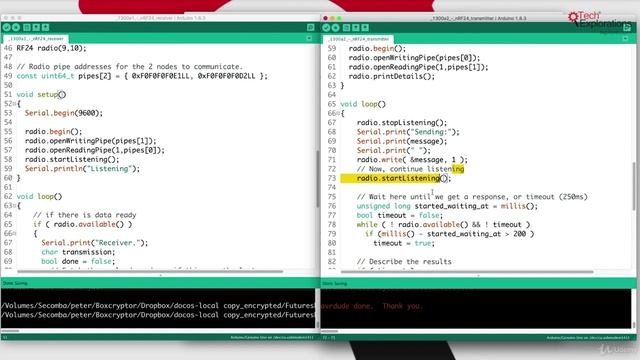Click 'Serial.print("Sending:");' in transmitter
Viewport: 640px width, 360px height.
(408, 132)
